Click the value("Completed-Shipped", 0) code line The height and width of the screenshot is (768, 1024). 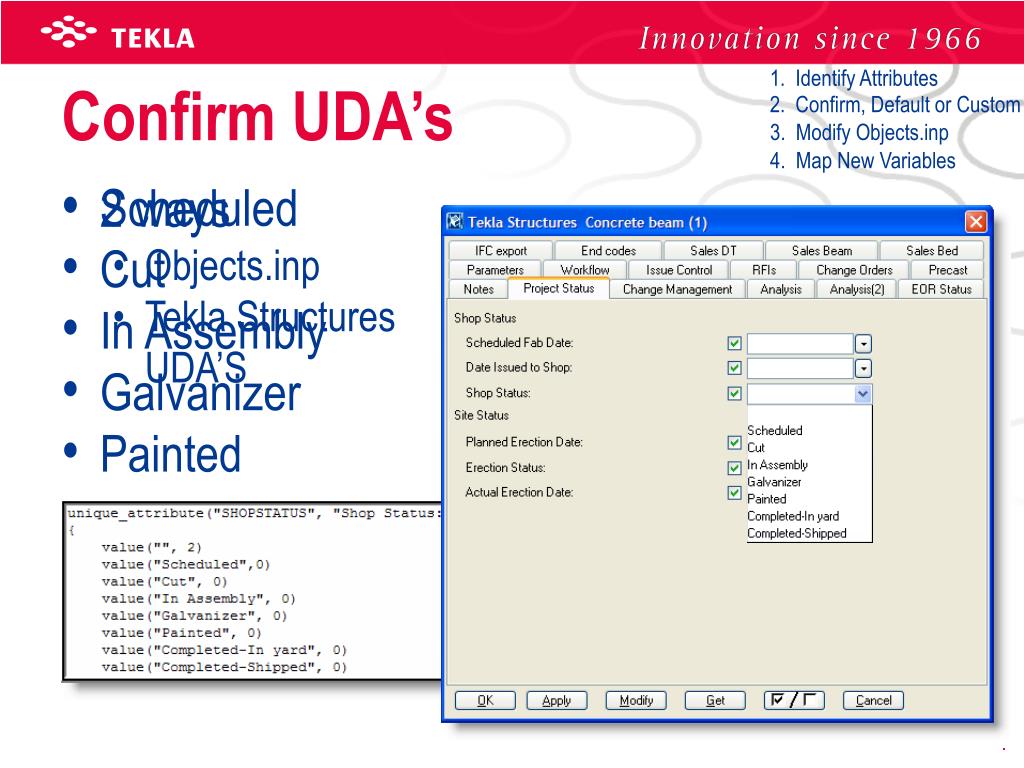pos(224,667)
